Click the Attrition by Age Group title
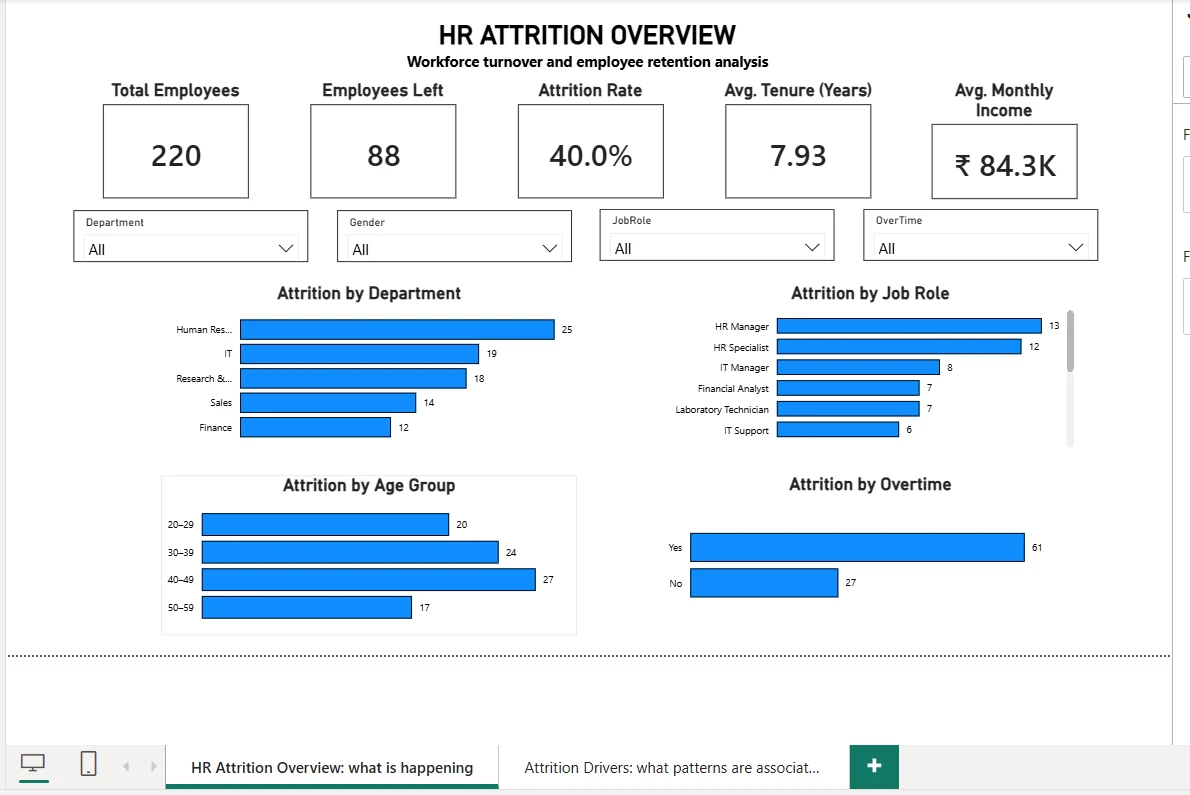1190x795 pixels. (x=369, y=485)
